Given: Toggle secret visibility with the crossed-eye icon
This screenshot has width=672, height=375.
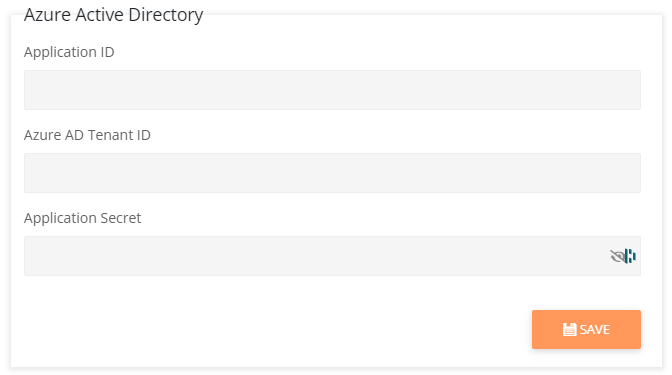Looking at the screenshot, I should click(617, 256).
